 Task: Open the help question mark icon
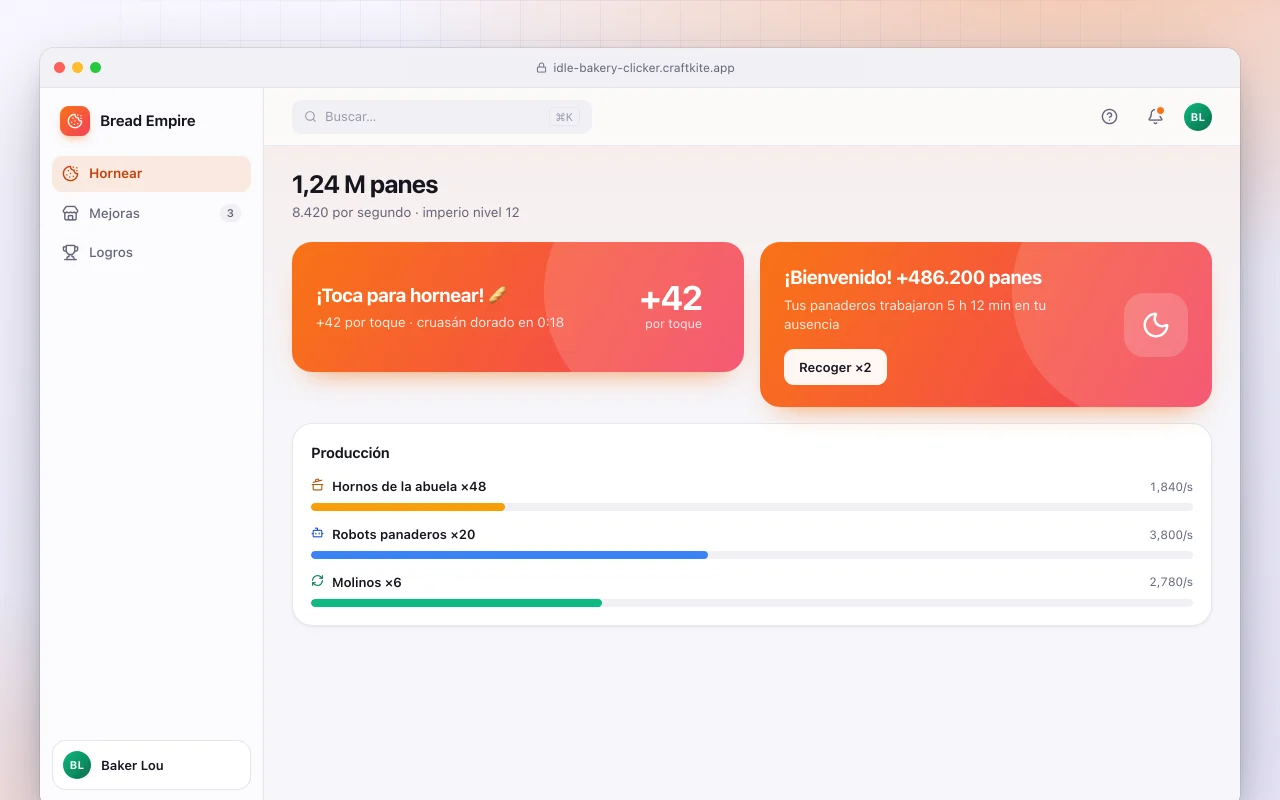(x=1109, y=116)
